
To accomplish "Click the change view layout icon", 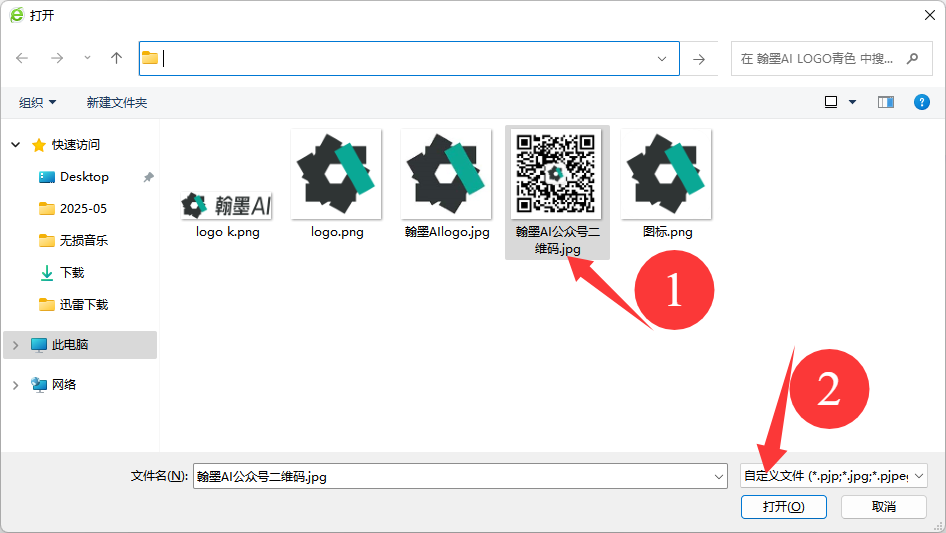I will coord(831,102).
